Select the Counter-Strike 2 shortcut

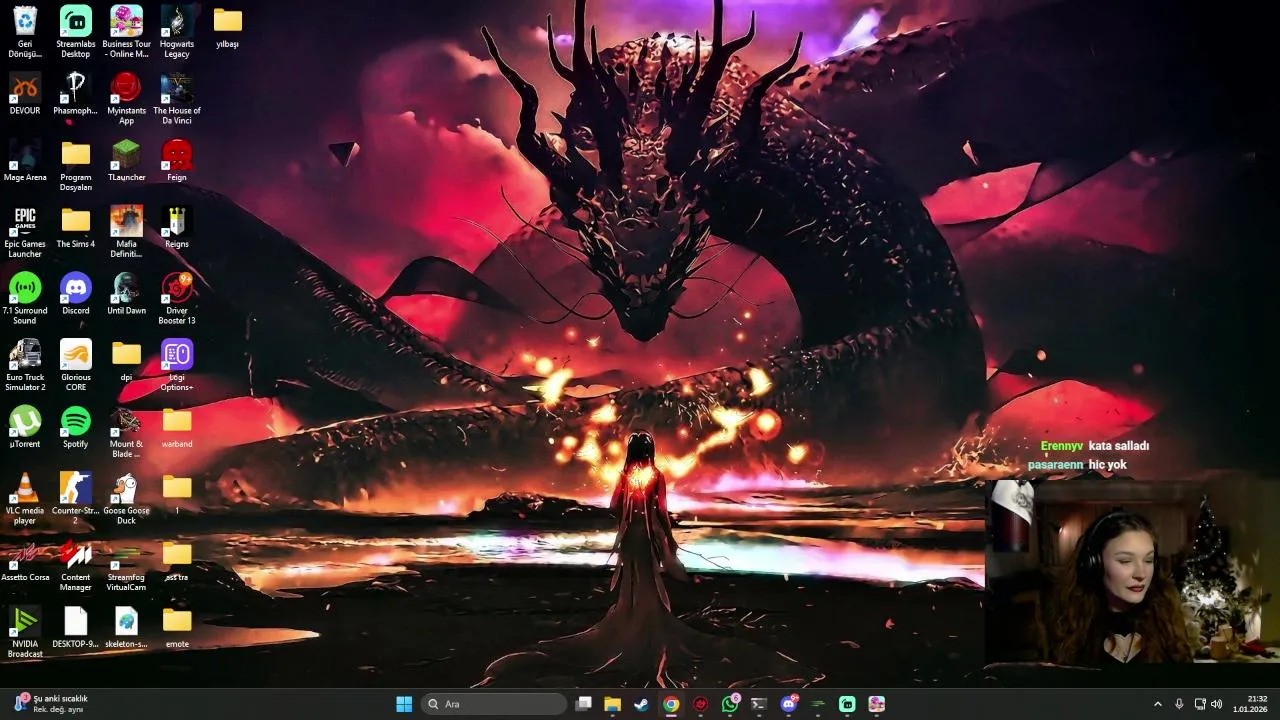click(76, 499)
